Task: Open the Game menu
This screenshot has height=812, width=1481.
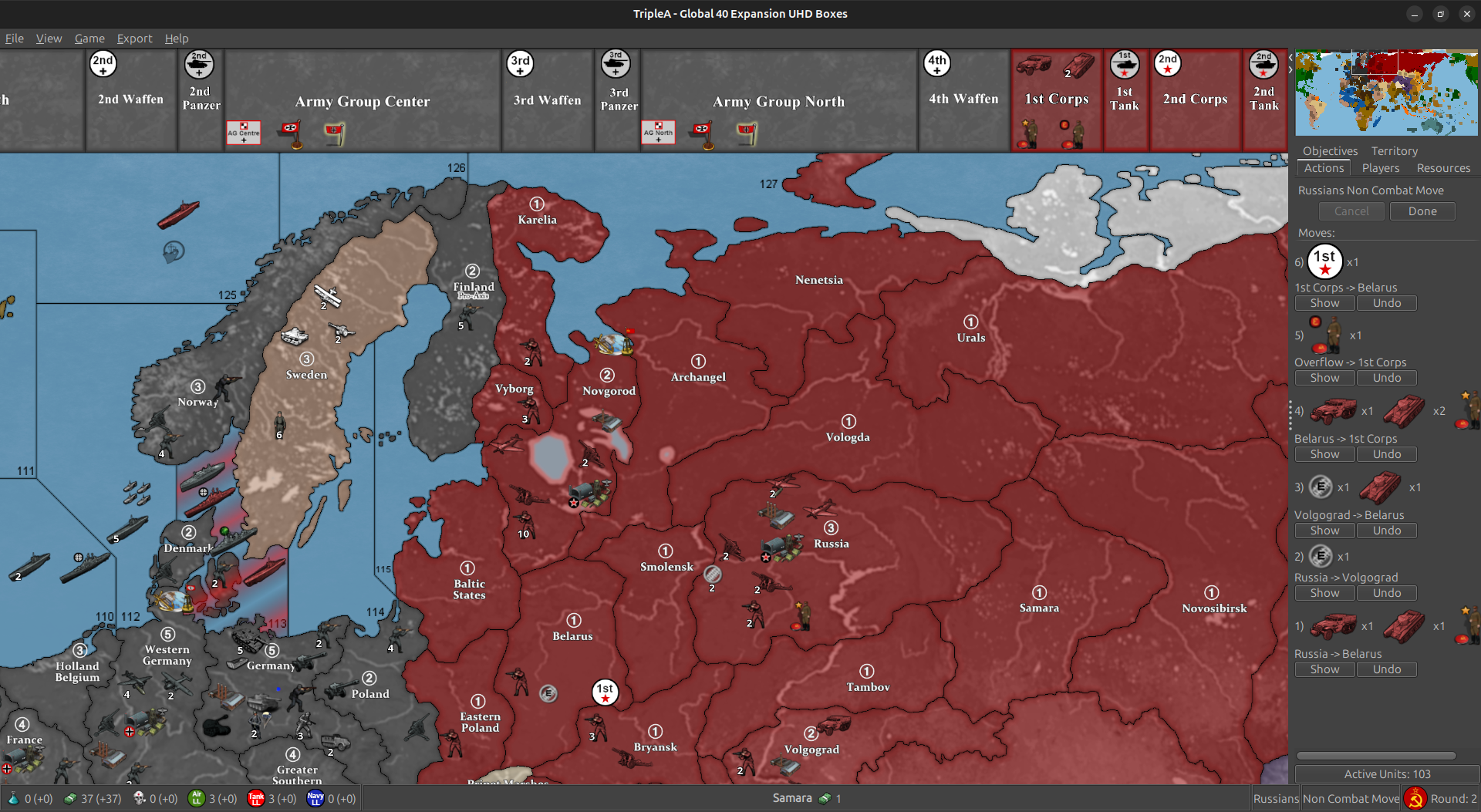Action: (89, 38)
